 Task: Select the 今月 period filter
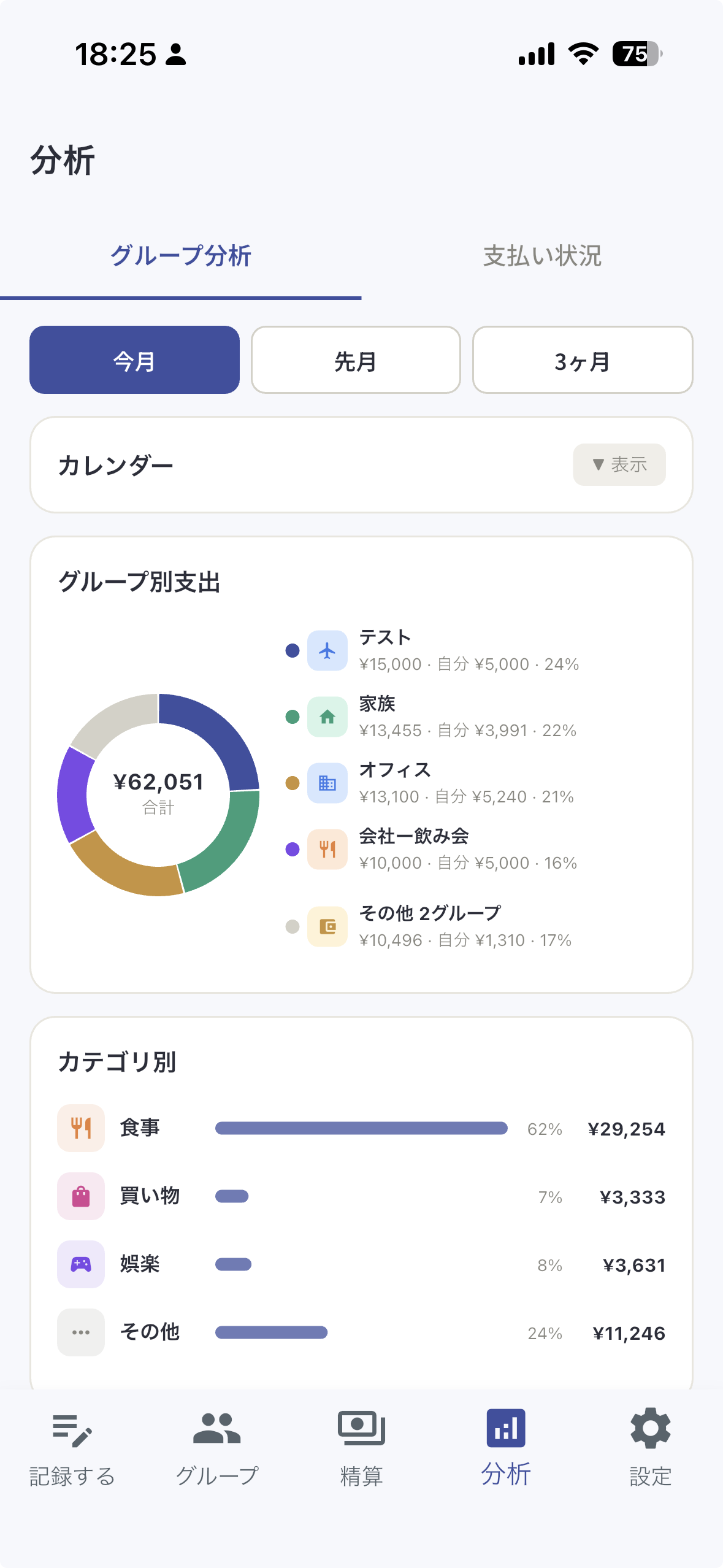[x=134, y=360]
